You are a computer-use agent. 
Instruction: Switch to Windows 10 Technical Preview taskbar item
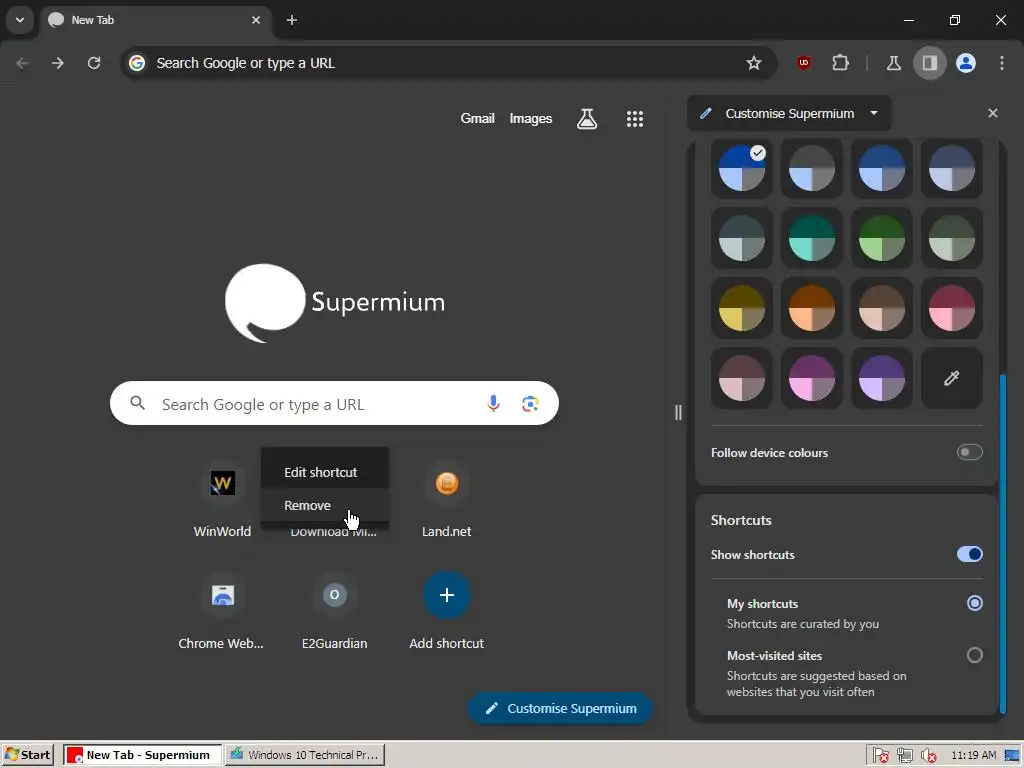pos(305,755)
